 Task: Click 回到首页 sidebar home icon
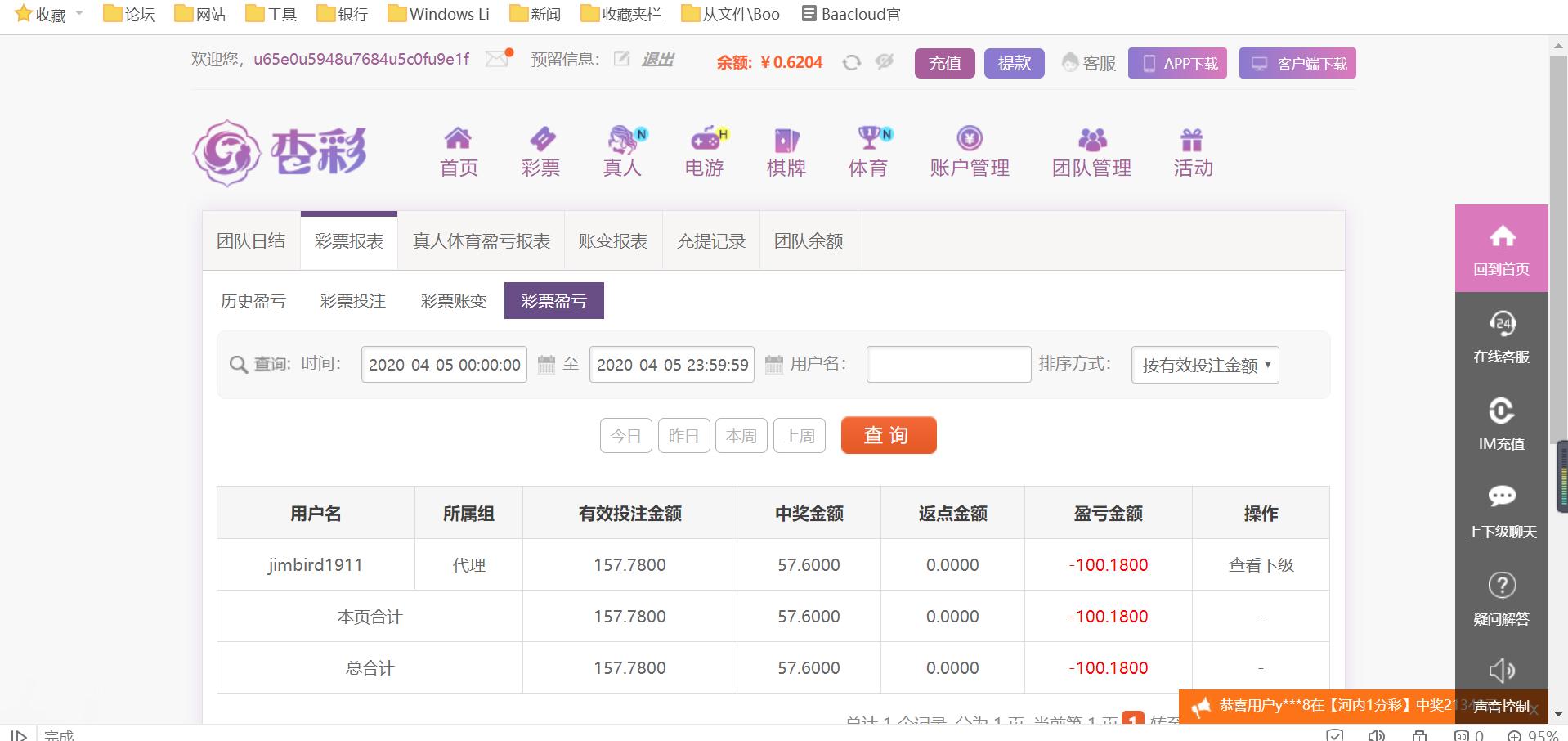point(1502,237)
